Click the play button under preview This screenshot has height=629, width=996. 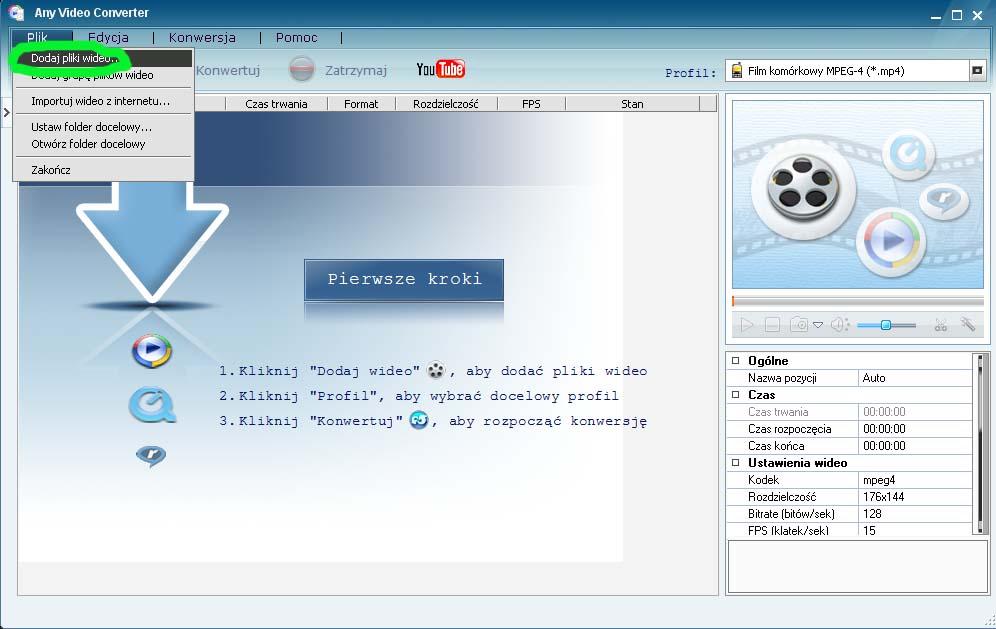click(747, 325)
